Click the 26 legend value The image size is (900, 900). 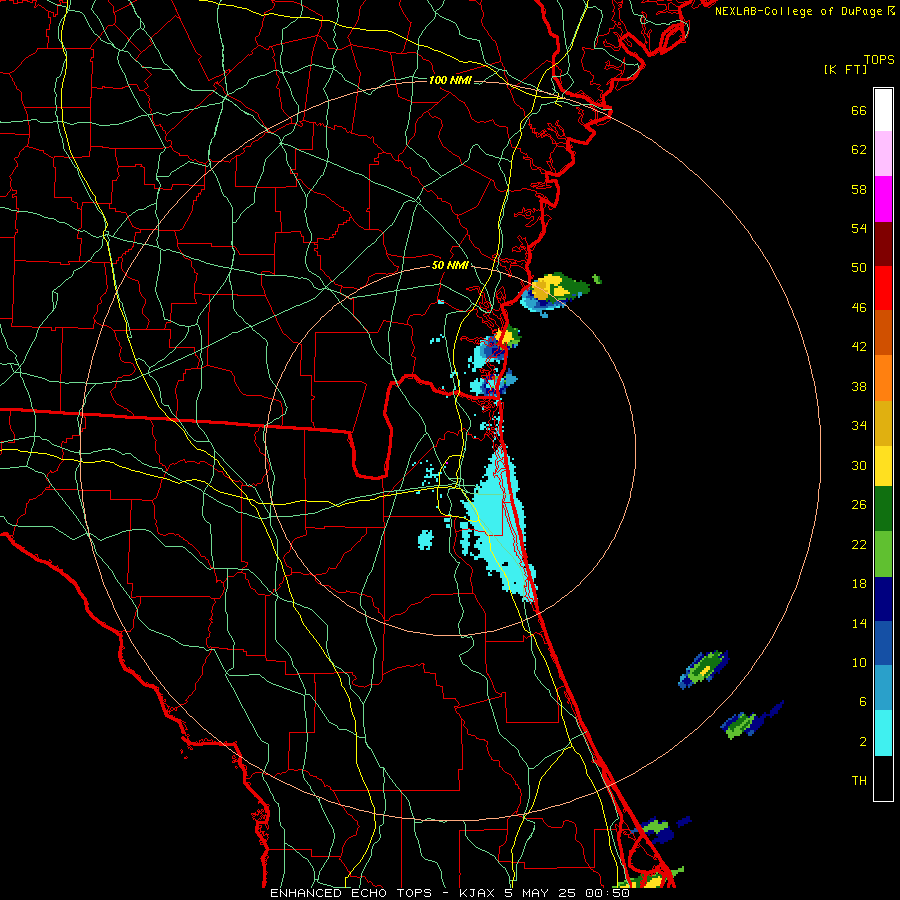tap(859, 505)
